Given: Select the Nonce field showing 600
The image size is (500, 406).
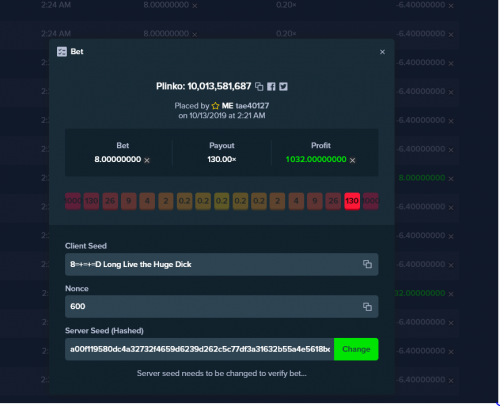Looking at the screenshot, I should pos(222,306).
